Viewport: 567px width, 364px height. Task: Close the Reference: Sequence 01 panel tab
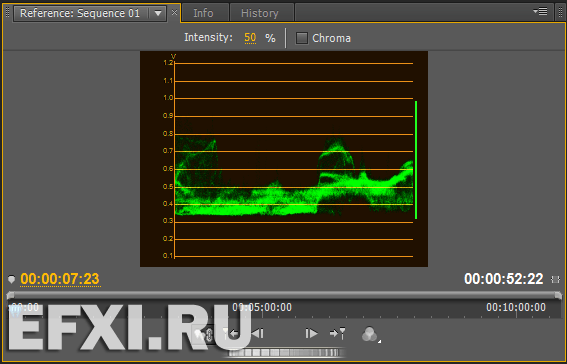174,13
